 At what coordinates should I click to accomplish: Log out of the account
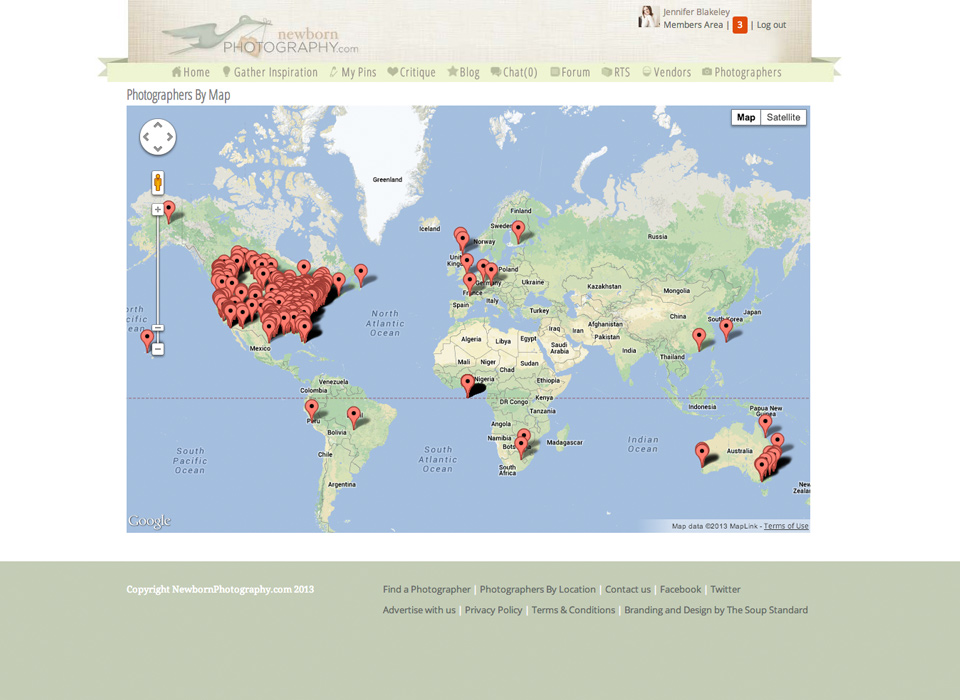(x=771, y=24)
